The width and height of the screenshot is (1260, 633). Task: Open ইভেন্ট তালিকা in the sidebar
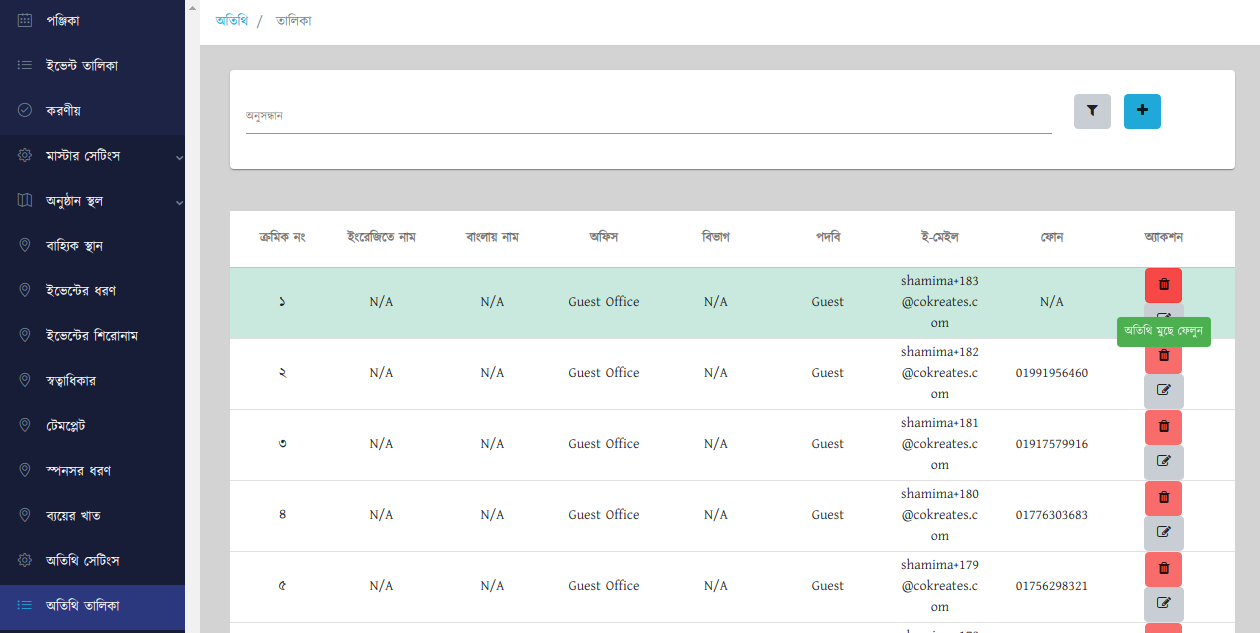92,65
